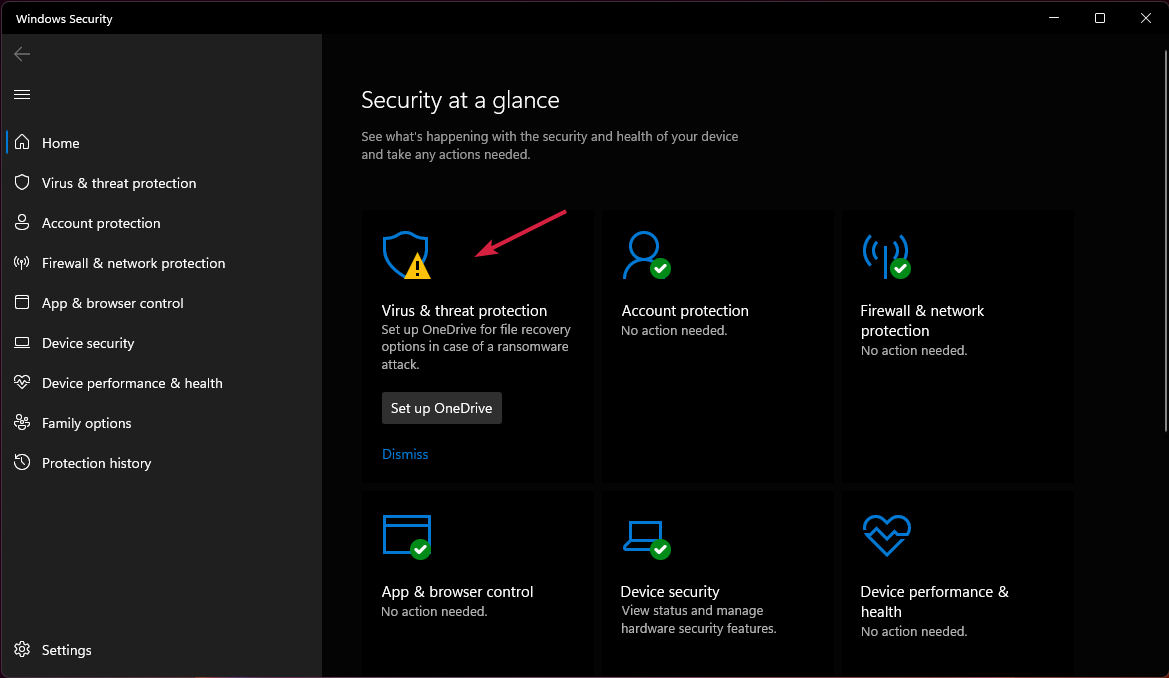
Task: Click the Set up OneDrive button
Action: (x=441, y=408)
